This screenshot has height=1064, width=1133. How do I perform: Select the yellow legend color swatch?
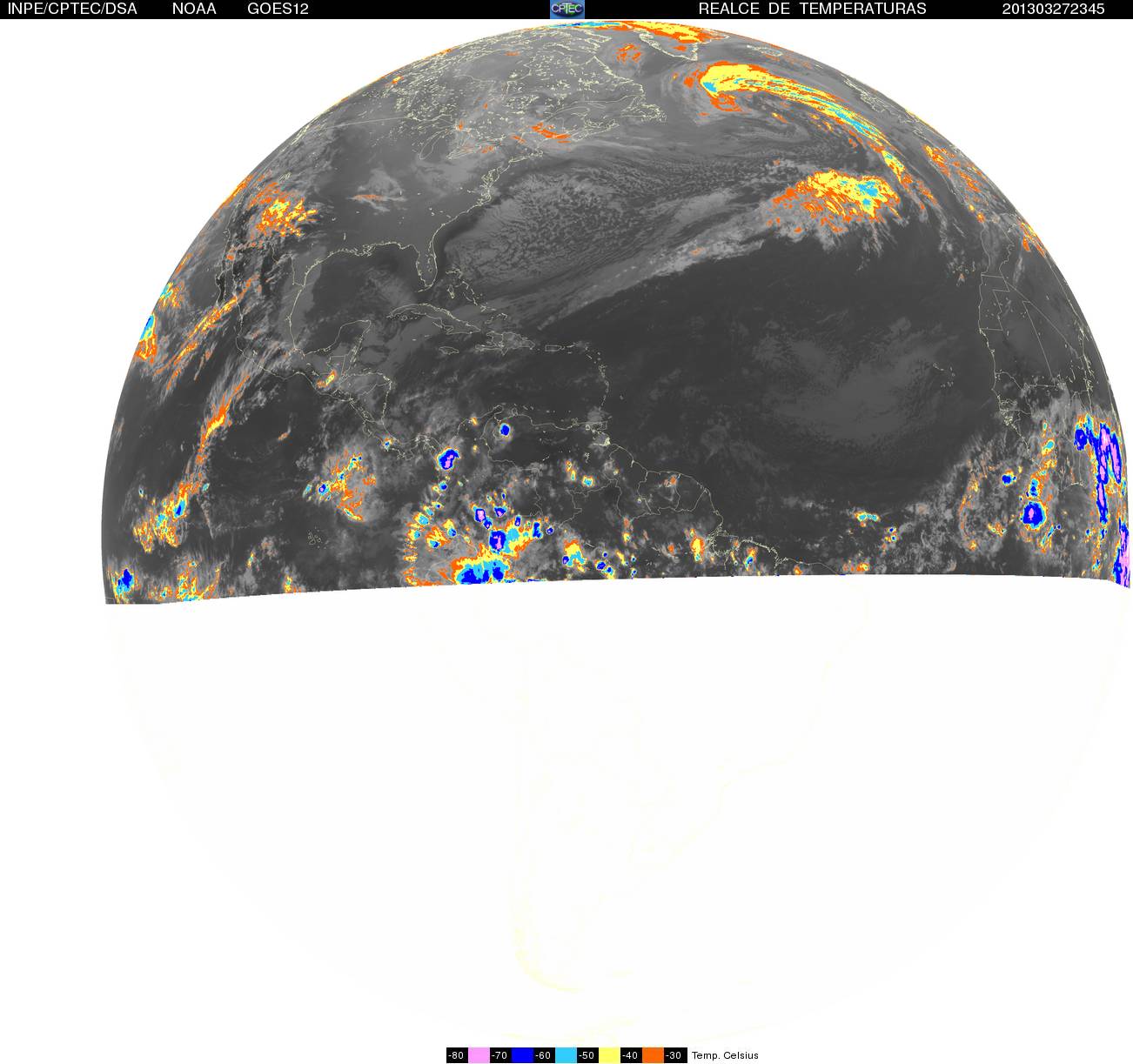(x=609, y=1055)
